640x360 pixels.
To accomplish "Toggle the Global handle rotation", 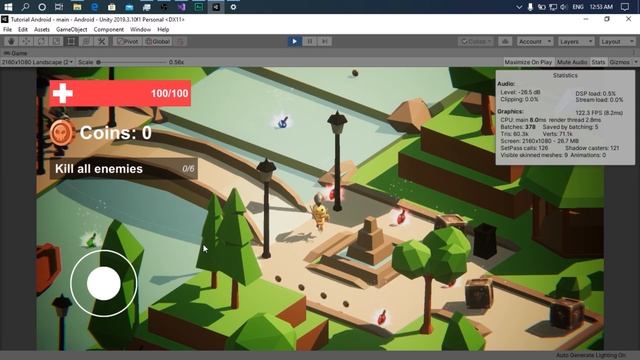I will (x=158, y=41).
